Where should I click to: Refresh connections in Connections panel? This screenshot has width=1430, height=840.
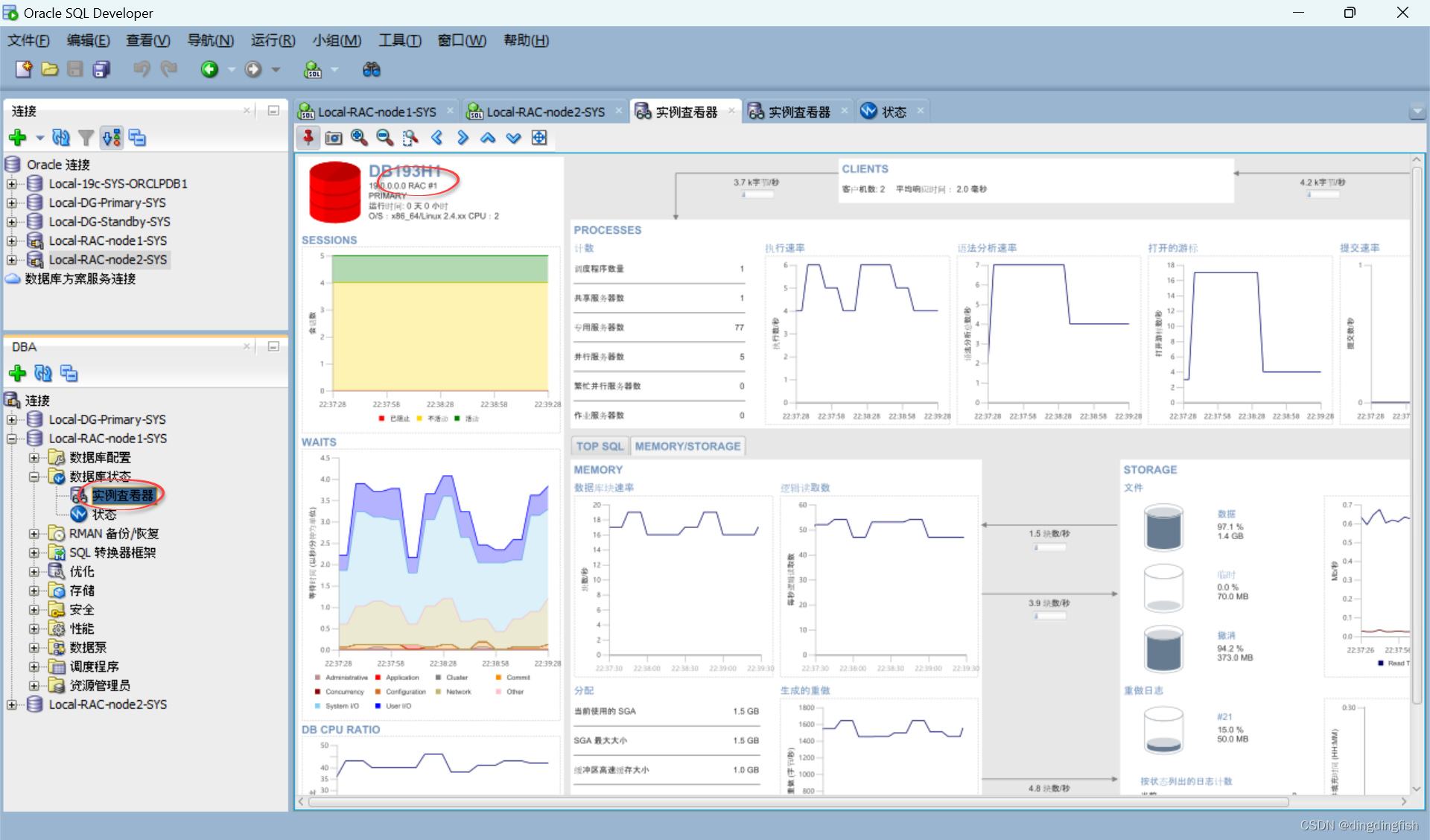point(61,138)
